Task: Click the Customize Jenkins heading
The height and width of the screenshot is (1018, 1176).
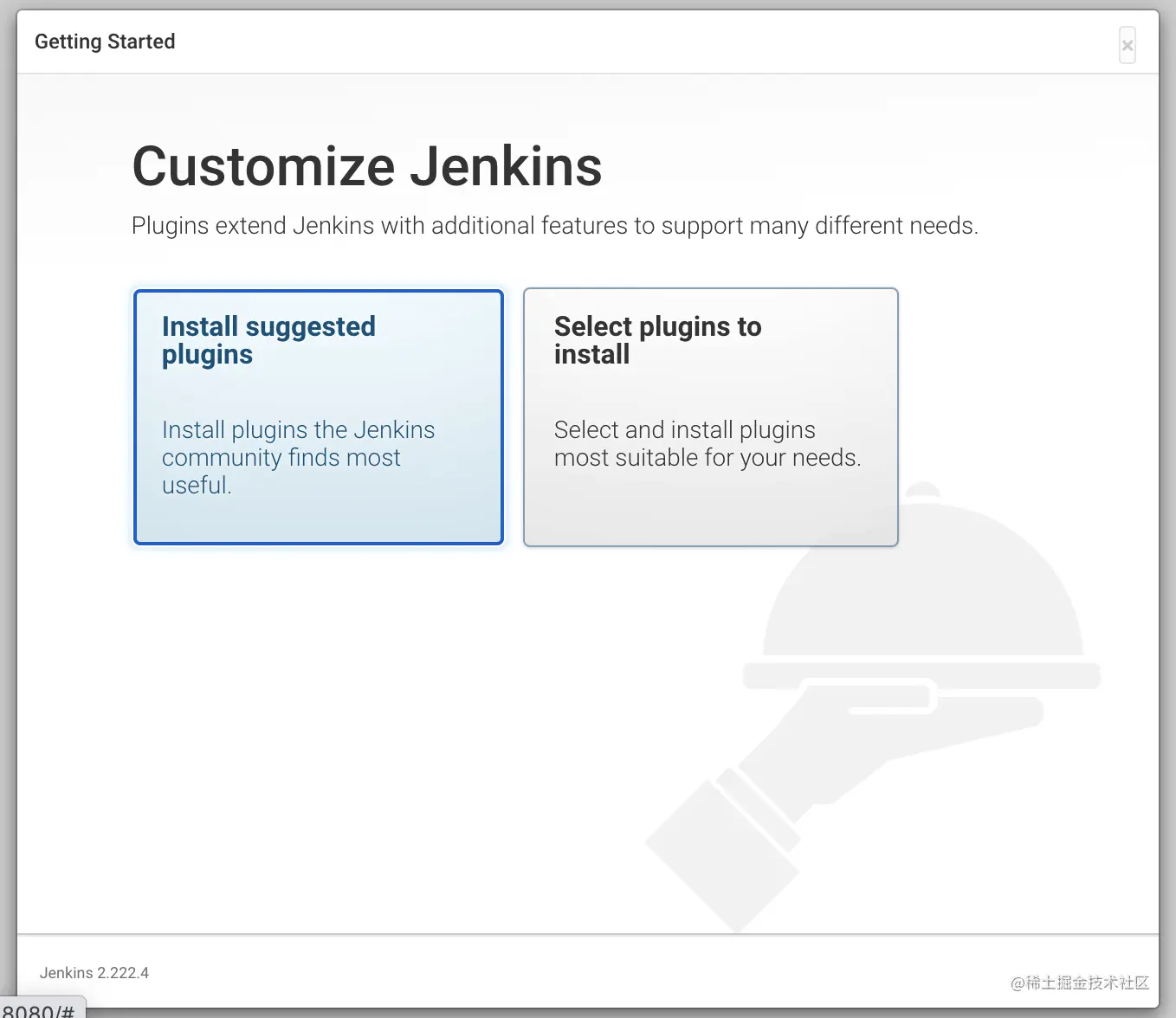Action: click(367, 166)
